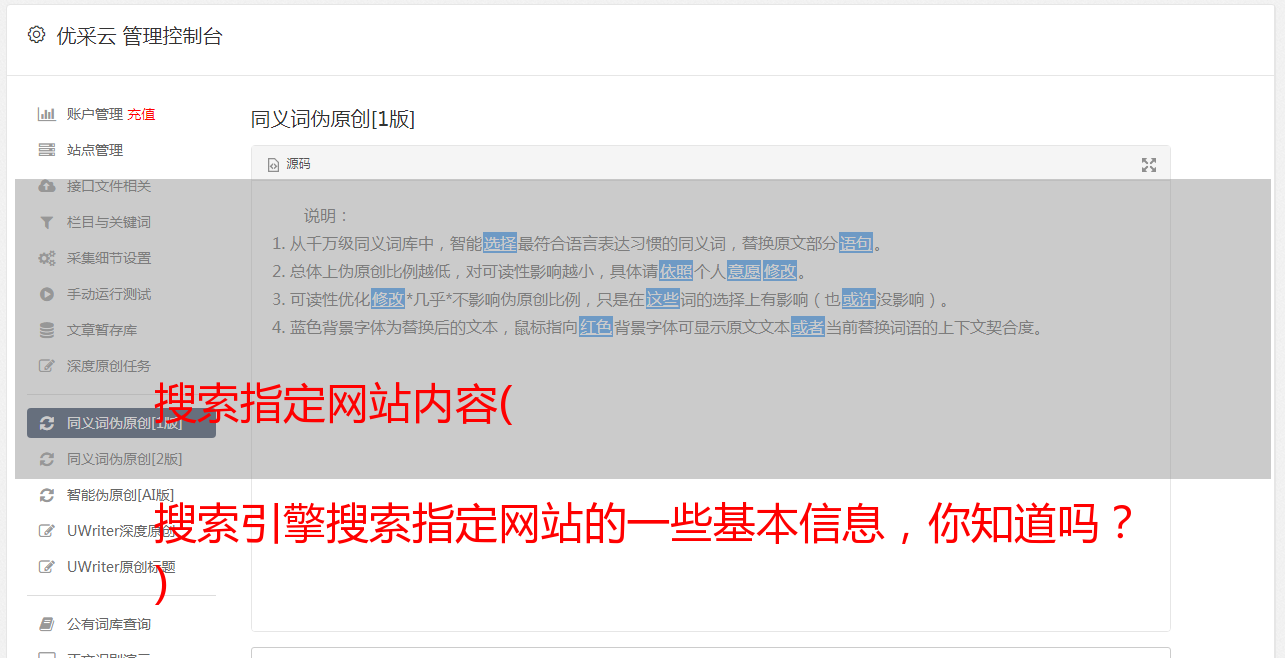Go to 智能伪原创[AI版] page
The image size is (1285, 658).
[120, 495]
